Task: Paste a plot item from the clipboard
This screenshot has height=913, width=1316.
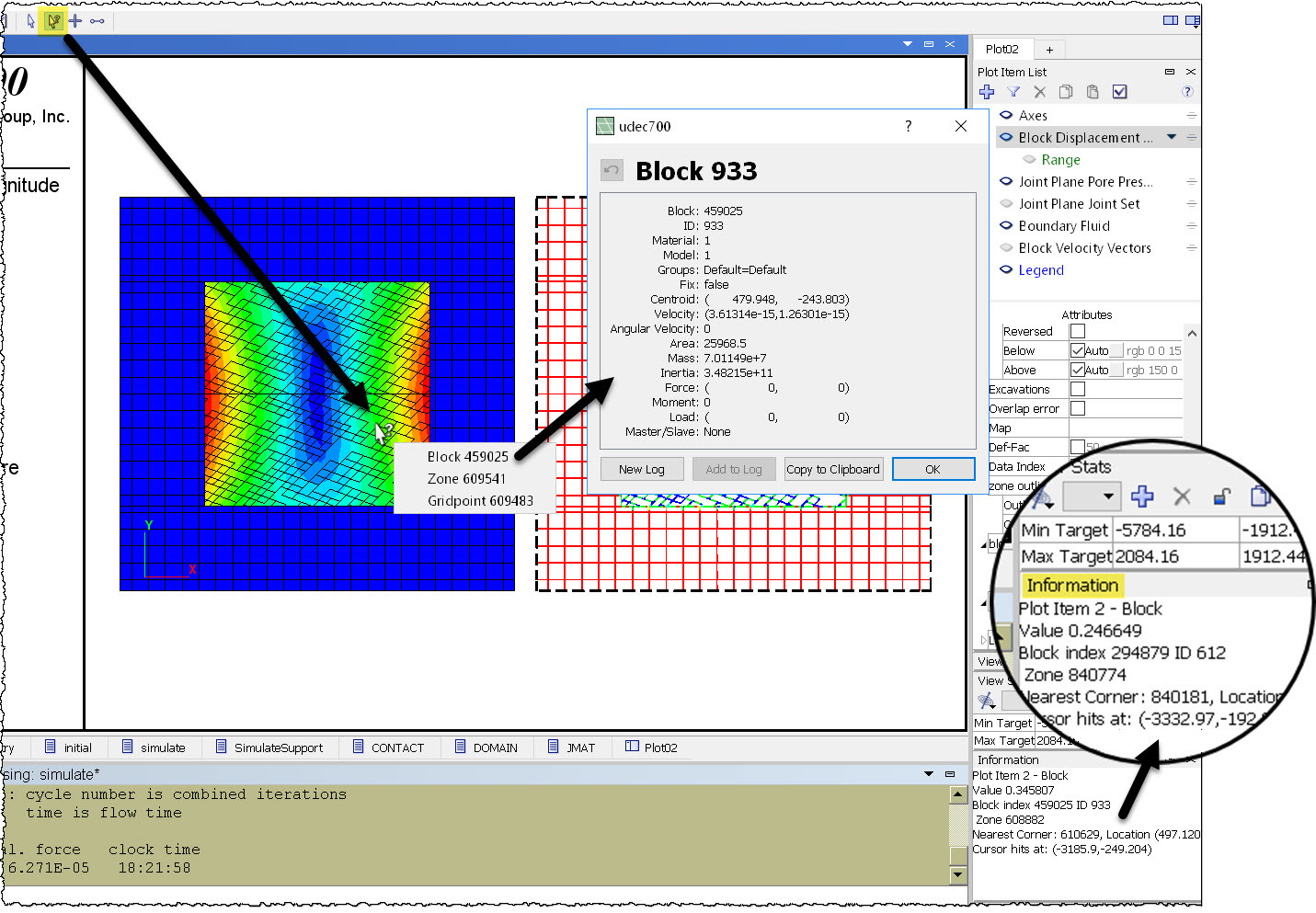Action: pyautogui.click(x=1093, y=92)
